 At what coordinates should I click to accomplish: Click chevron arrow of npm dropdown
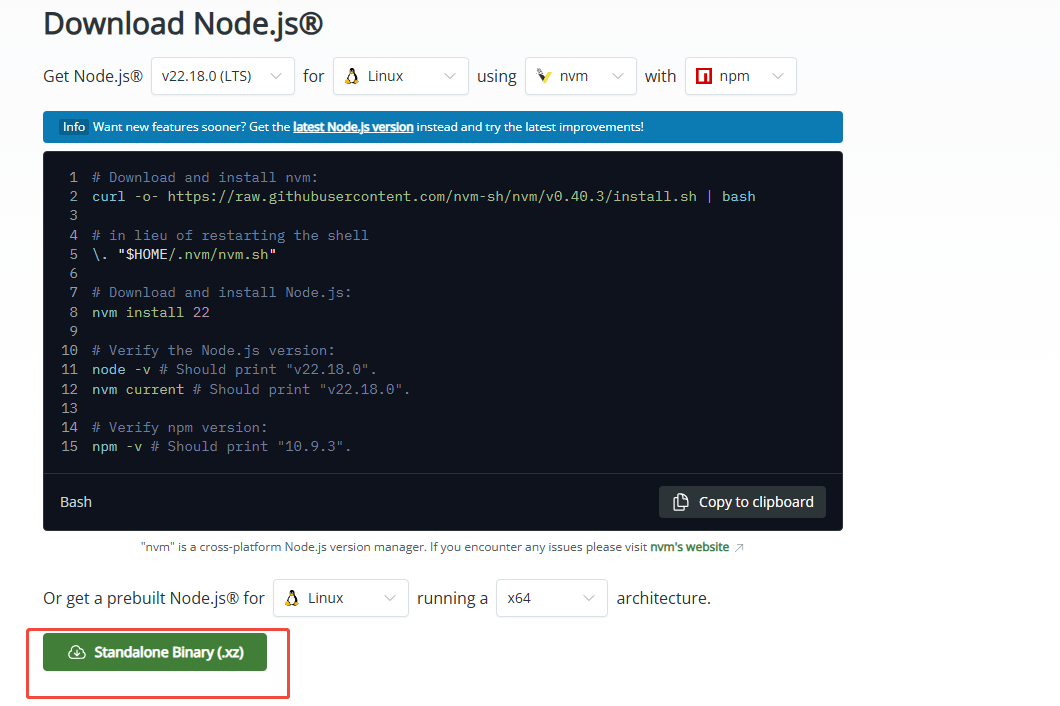click(778, 76)
